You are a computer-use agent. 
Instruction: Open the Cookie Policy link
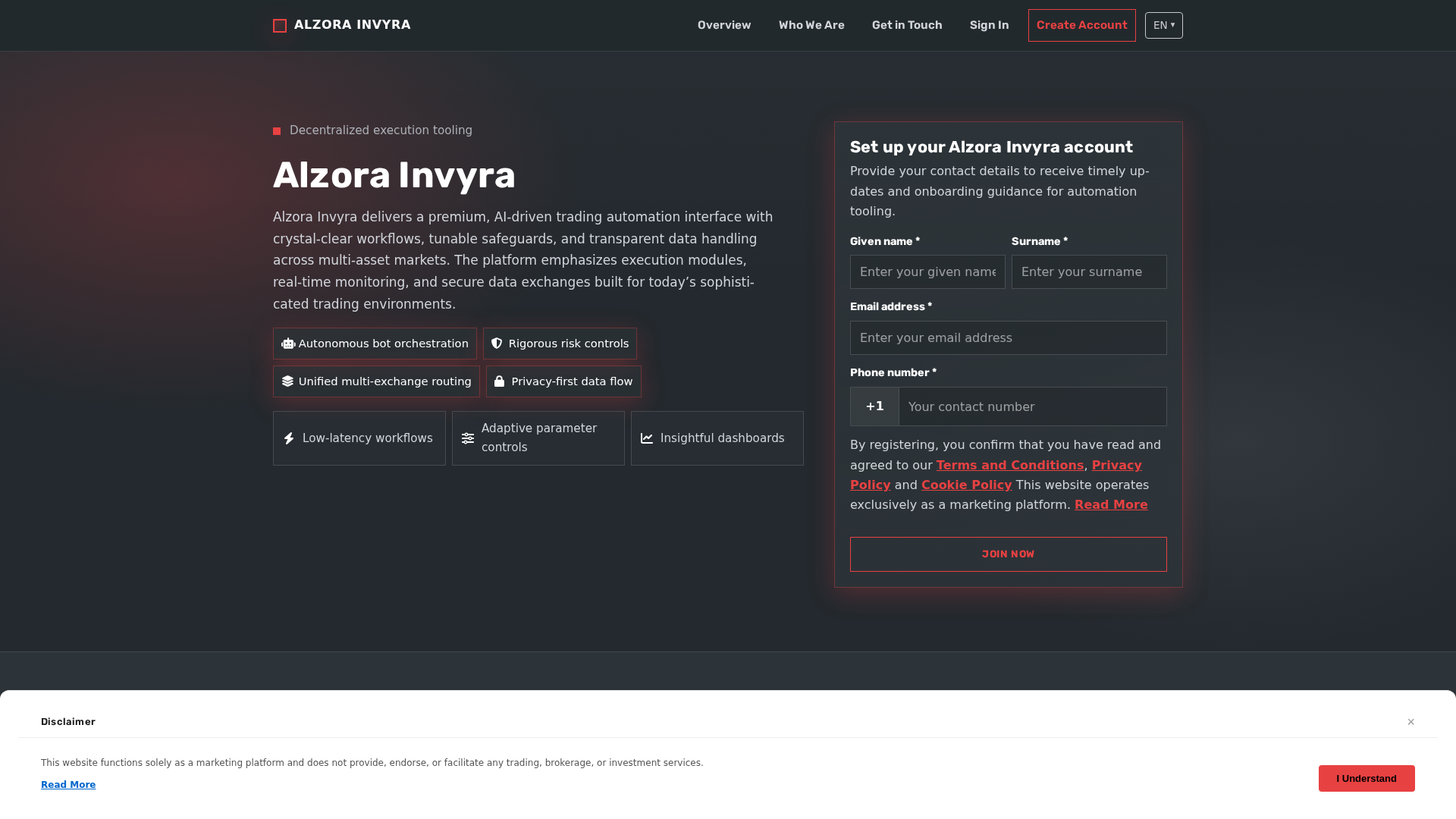point(967,485)
